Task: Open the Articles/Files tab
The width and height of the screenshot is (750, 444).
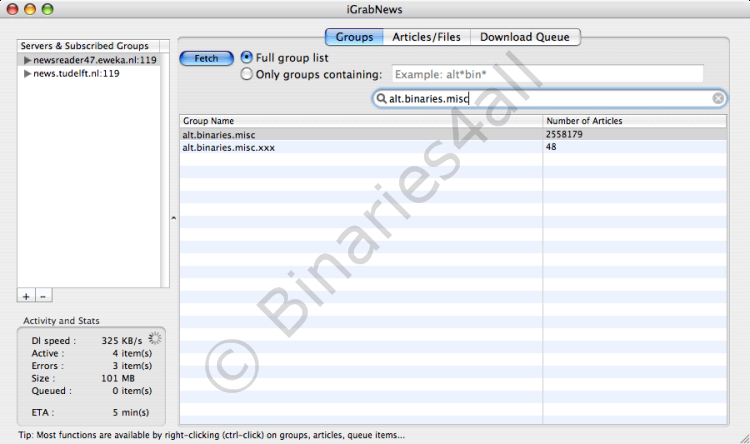Action: point(427,37)
